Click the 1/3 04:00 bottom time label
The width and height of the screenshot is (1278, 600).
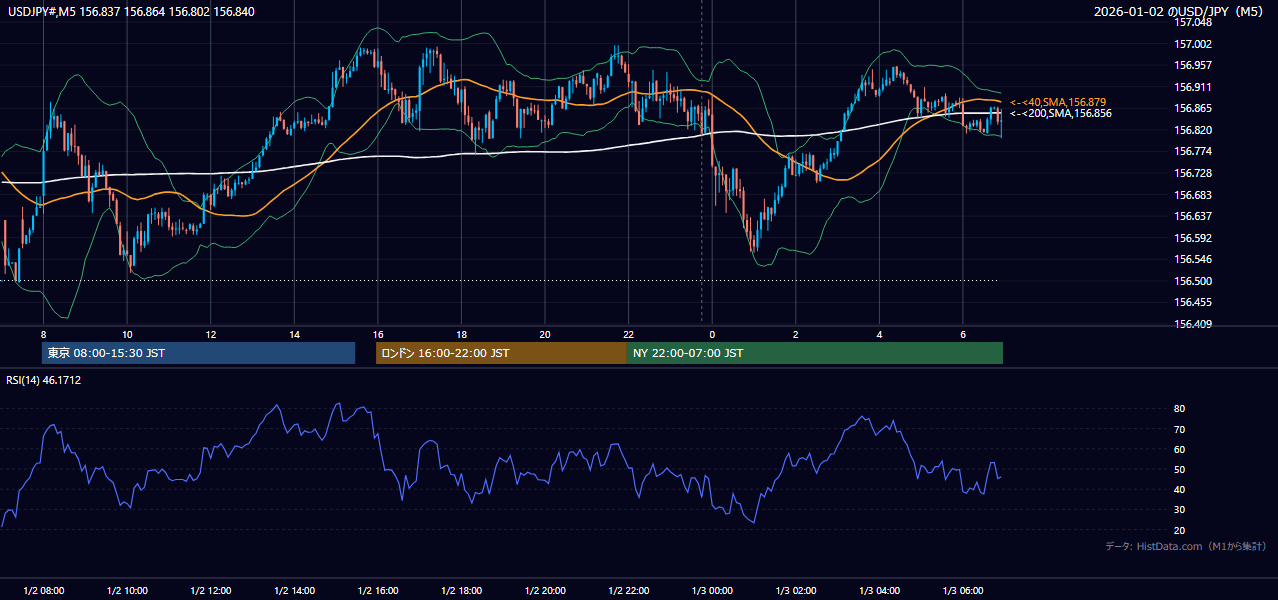pos(879,591)
